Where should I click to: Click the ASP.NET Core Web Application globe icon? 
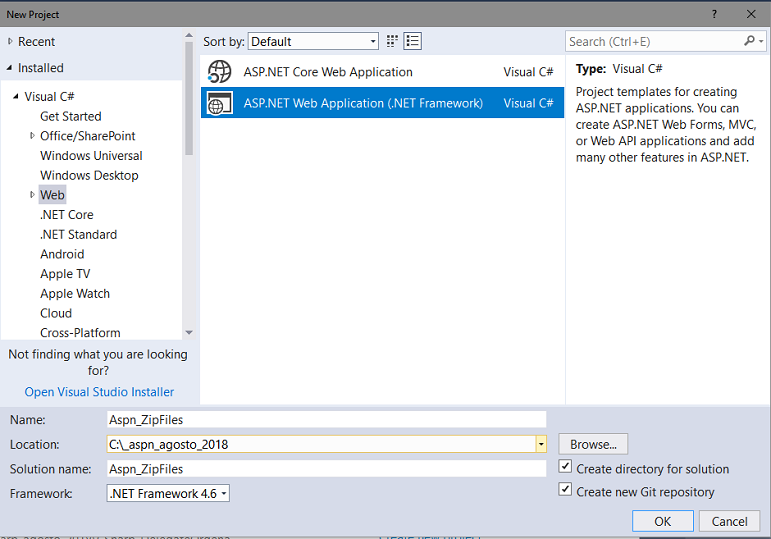click(x=219, y=72)
